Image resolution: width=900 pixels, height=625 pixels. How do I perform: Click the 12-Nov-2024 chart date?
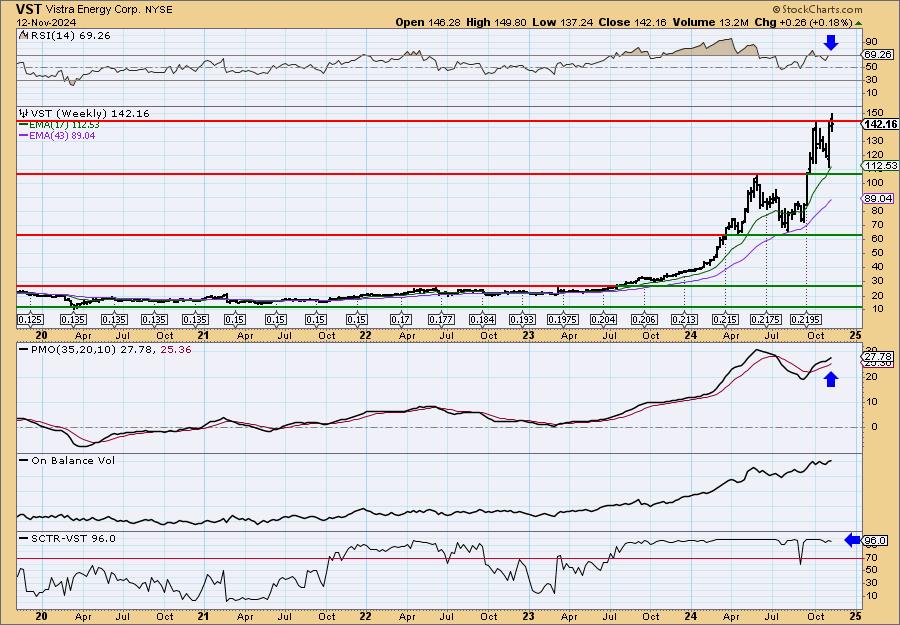(x=44, y=22)
